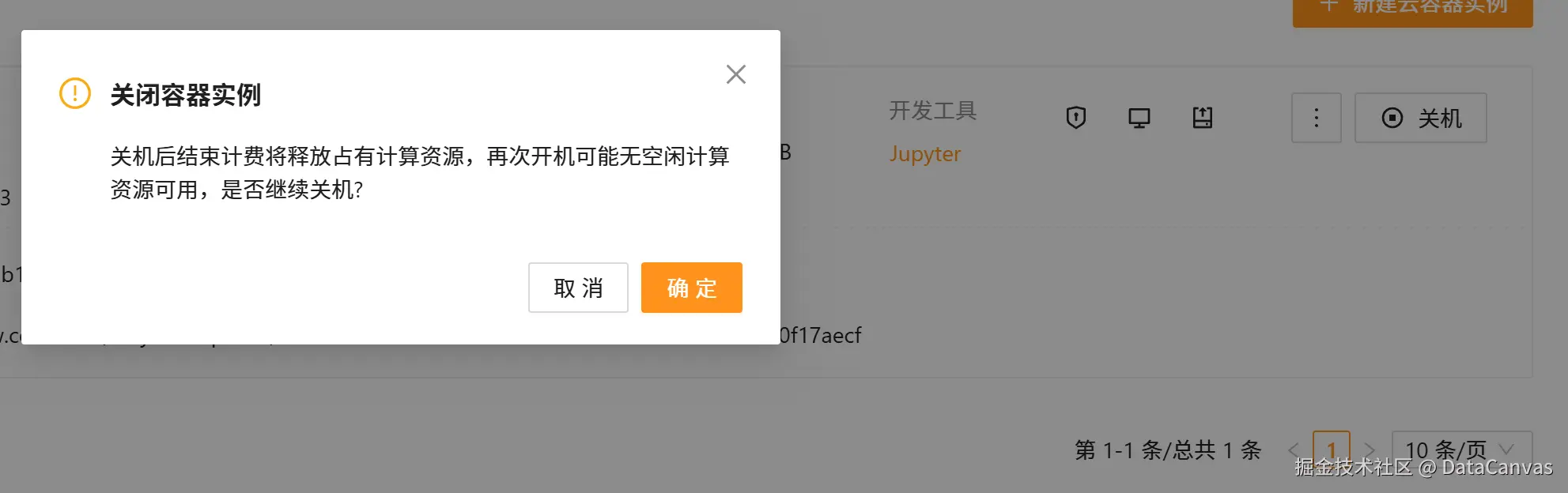
Task: Click the orange warning exclamation icon
Action: (x=75, y=93)
